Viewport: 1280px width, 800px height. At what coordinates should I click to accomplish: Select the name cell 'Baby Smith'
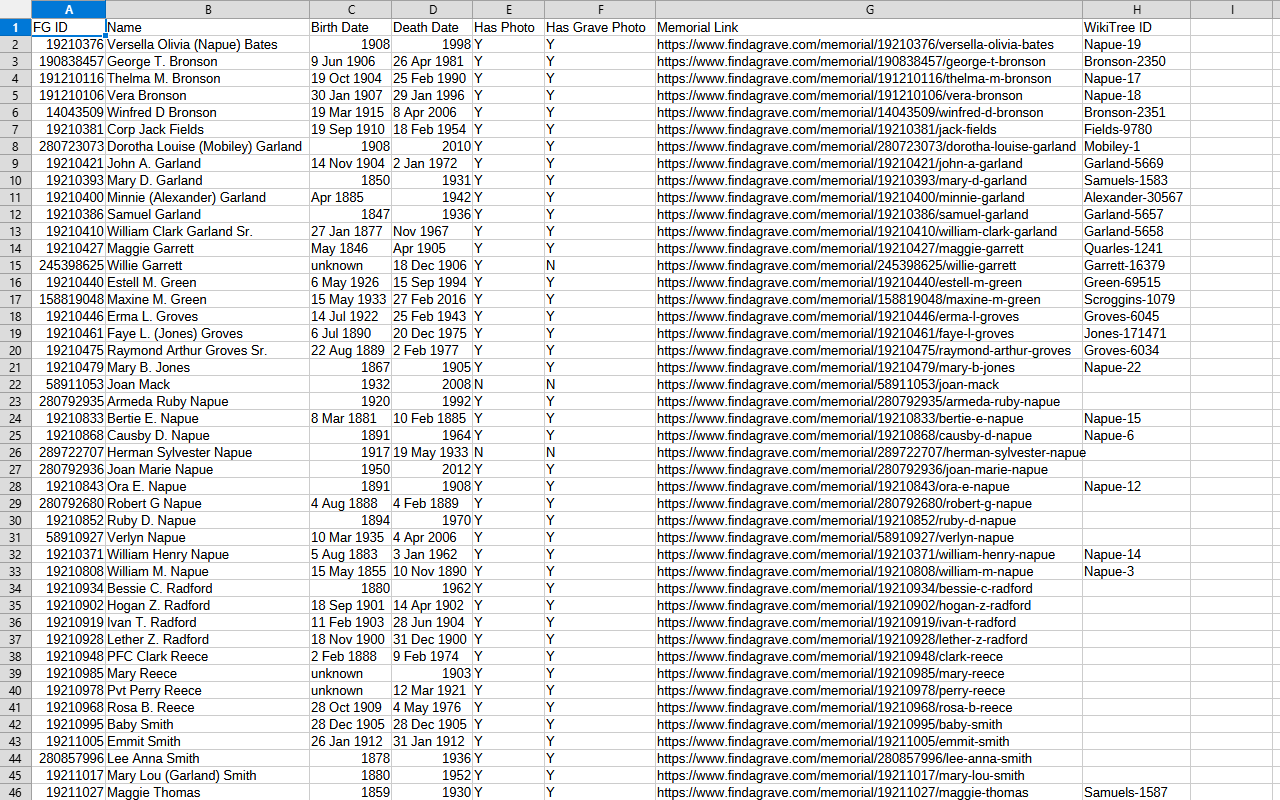(x=207, y=724)
